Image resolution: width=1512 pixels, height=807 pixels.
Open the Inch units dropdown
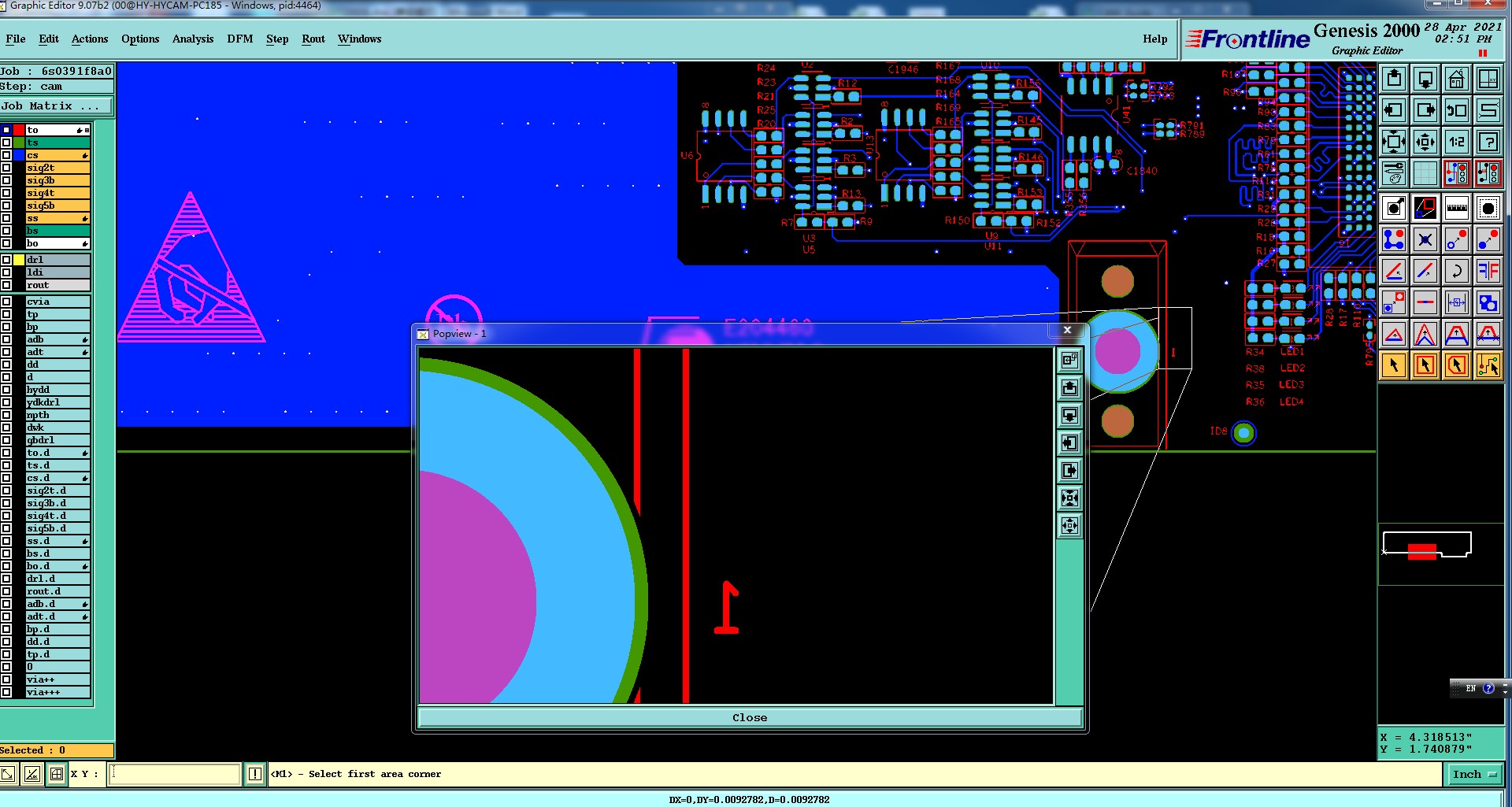click(1474, 774)
